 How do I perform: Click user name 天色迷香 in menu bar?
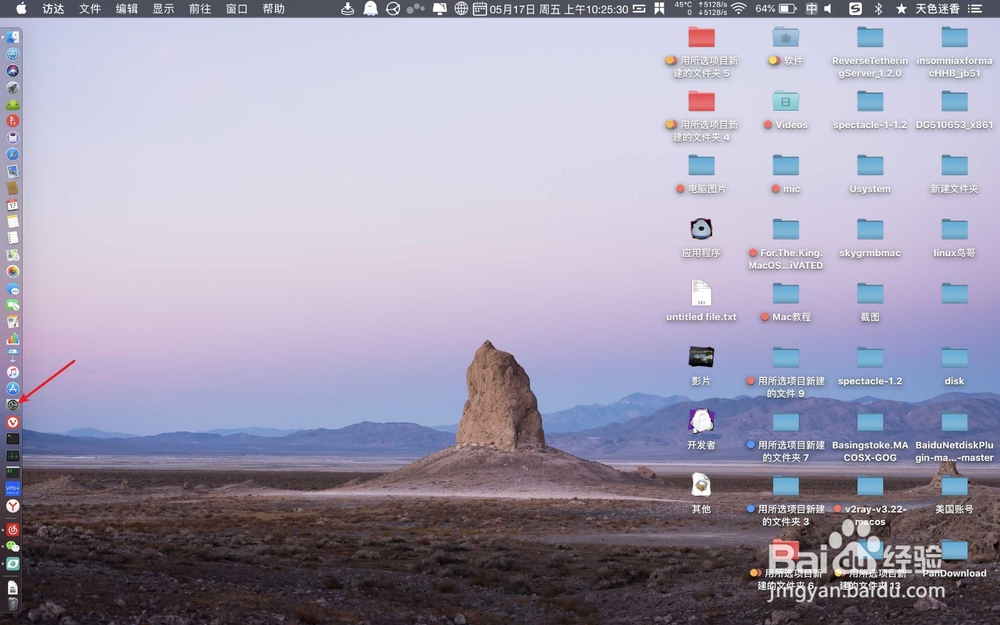point(938,8)
